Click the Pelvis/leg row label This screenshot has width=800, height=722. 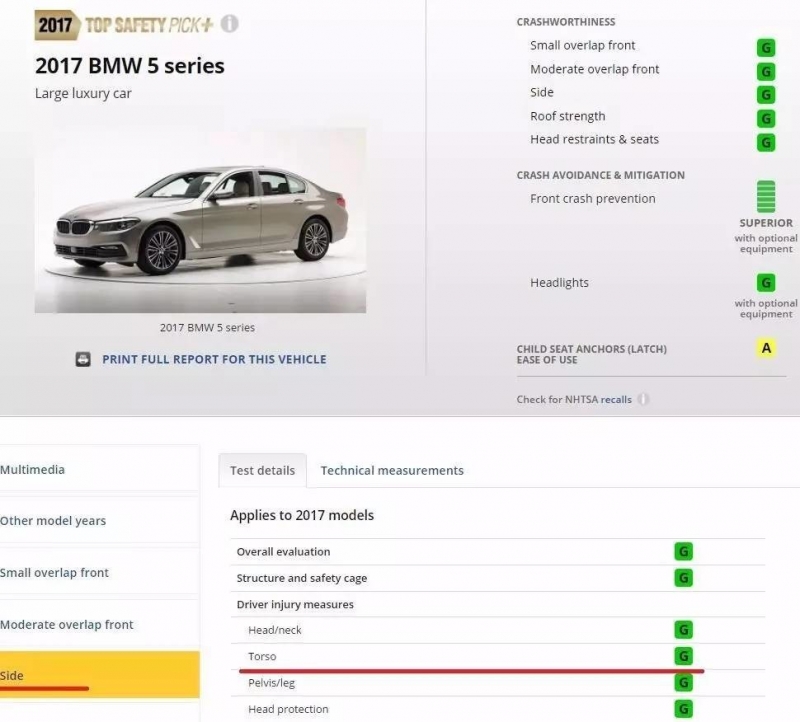click(271, 683)
